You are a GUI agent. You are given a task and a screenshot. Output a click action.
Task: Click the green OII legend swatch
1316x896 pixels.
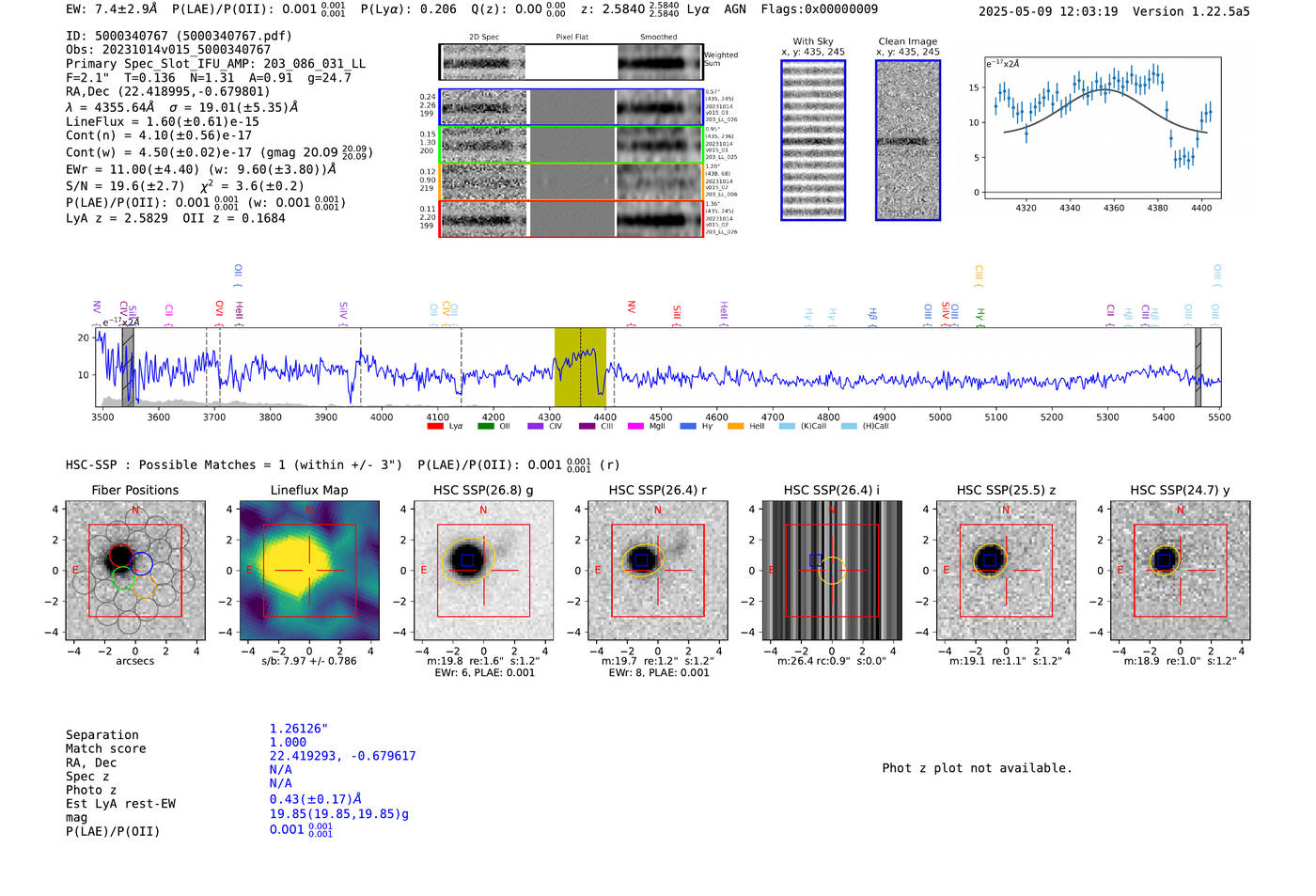486,426
